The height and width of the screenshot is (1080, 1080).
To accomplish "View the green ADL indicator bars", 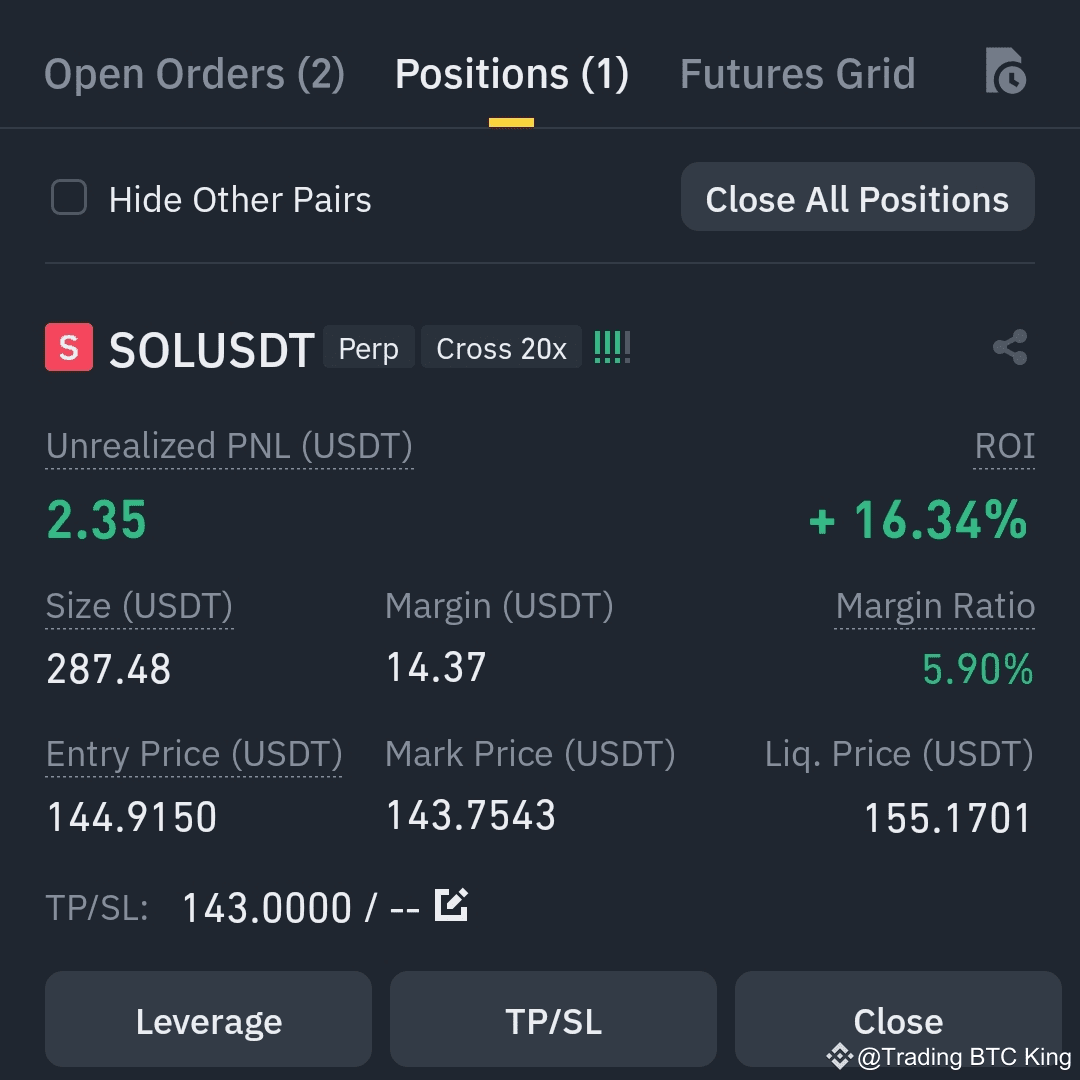I will pos(612,347).
